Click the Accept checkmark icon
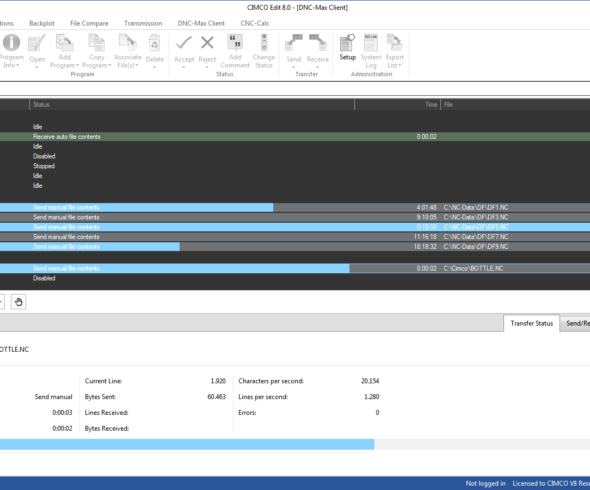The height and width of the screenshot is (490, 590). click(x=184, y=43)
